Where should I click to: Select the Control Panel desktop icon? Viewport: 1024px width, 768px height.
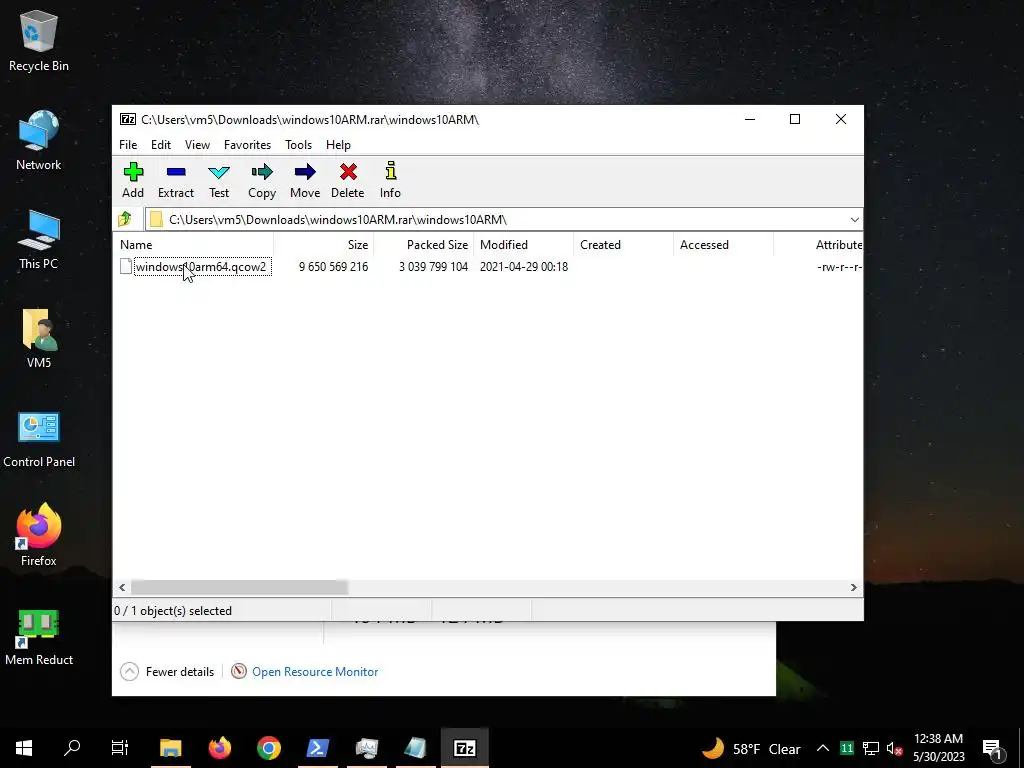(x=39, y=440)
